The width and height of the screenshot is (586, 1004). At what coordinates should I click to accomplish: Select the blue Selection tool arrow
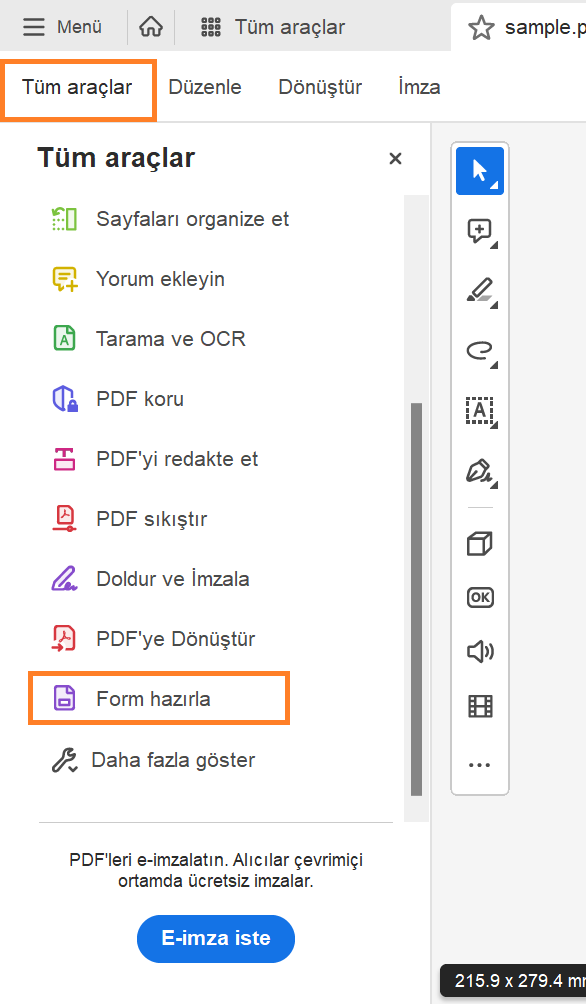pyautogui.click(x=479, y=170)
